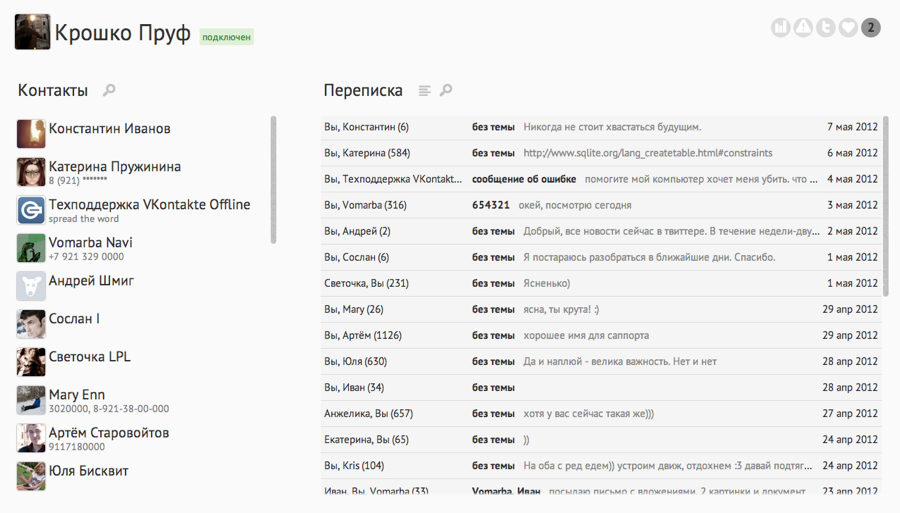This screenshot has width=900, height=513.
Task: Click Сослан I avatar
Action: 31,324
